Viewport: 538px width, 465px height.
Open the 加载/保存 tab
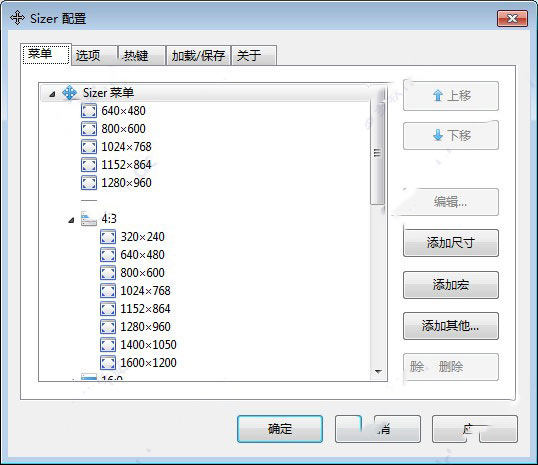(x=198, y=55)
